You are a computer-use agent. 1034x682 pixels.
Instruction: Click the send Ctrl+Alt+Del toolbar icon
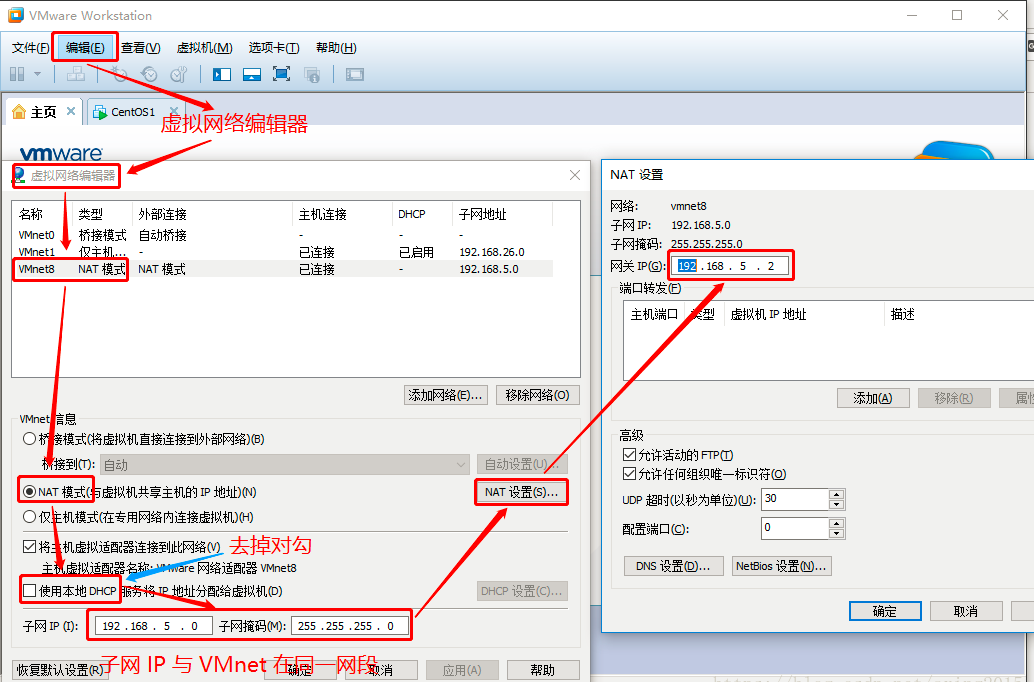tap(76, 74)
